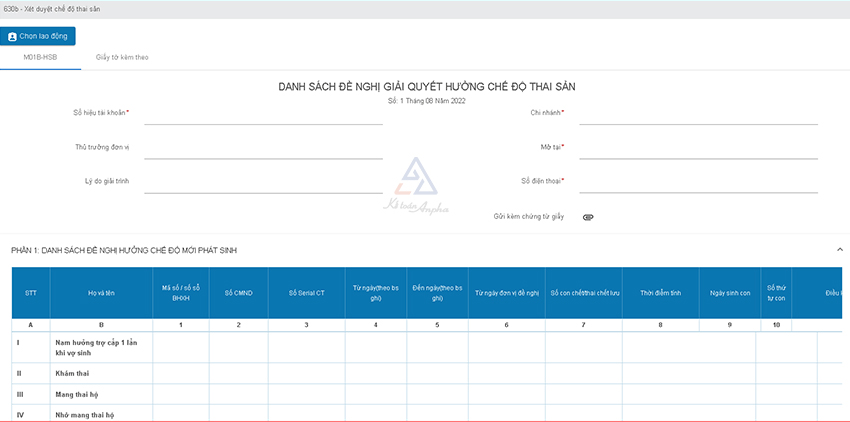Click the Số Serial CT column header
Viewport: 850px width, 422px height.
point(306,293)
